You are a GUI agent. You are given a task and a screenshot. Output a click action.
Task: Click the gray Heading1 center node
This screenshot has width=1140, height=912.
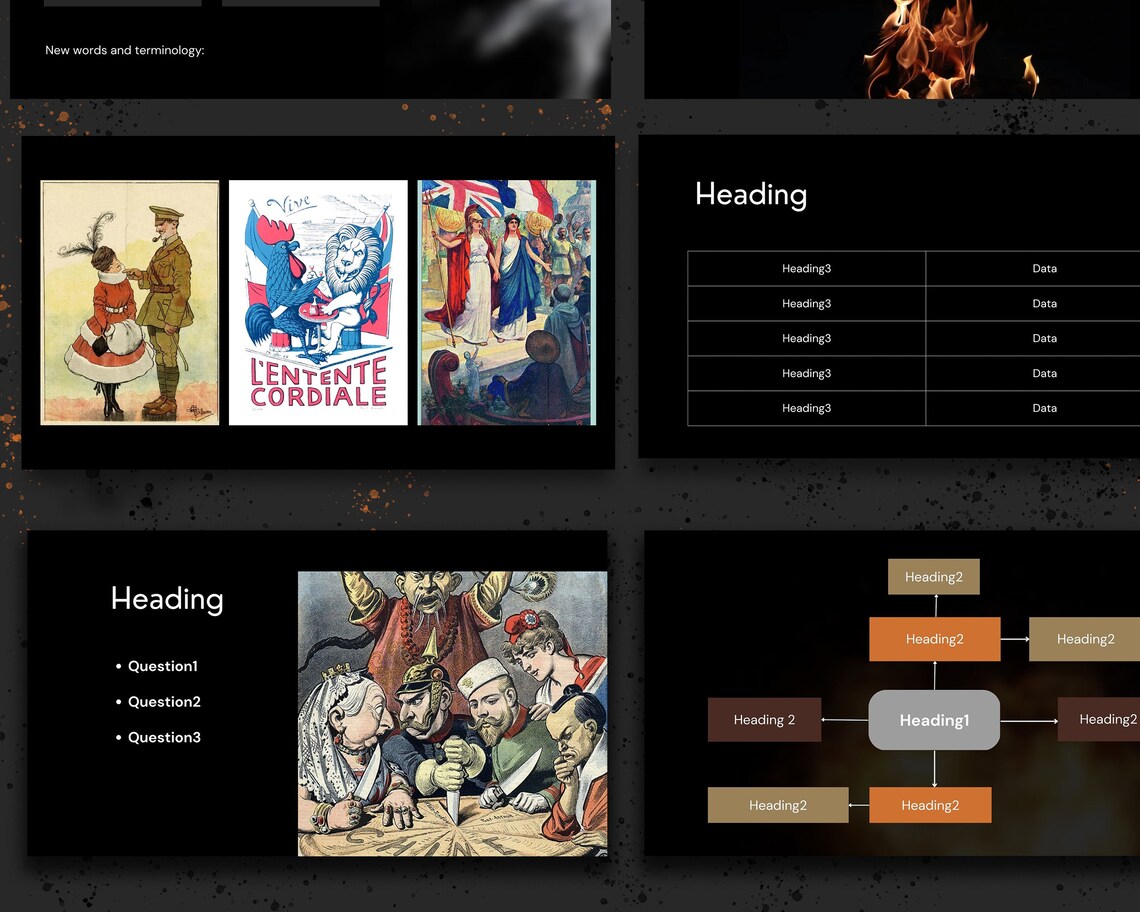933,719
